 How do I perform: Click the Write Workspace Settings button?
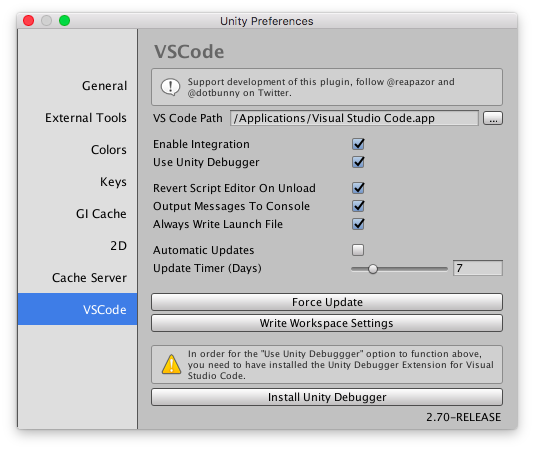coord(327,323)
